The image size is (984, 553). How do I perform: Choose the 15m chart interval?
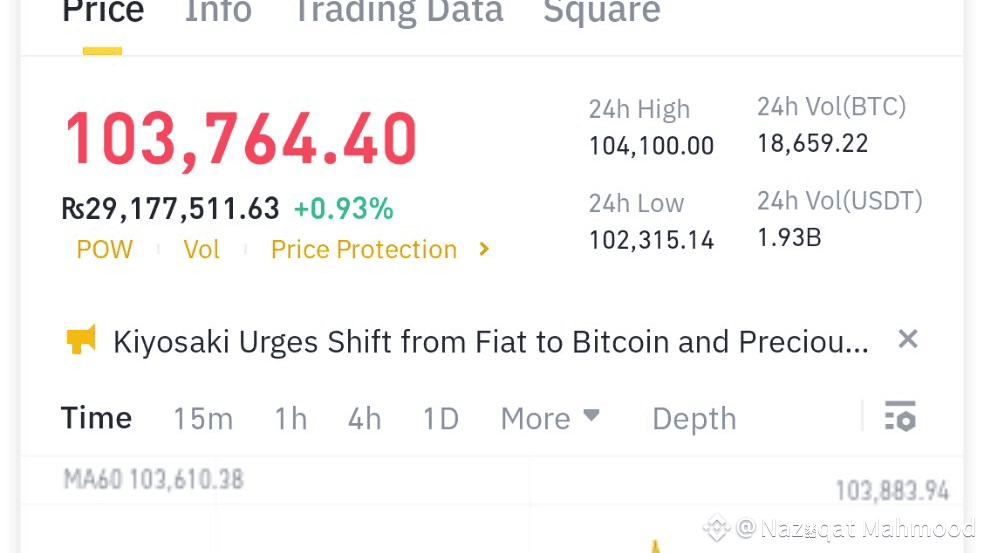202,418
